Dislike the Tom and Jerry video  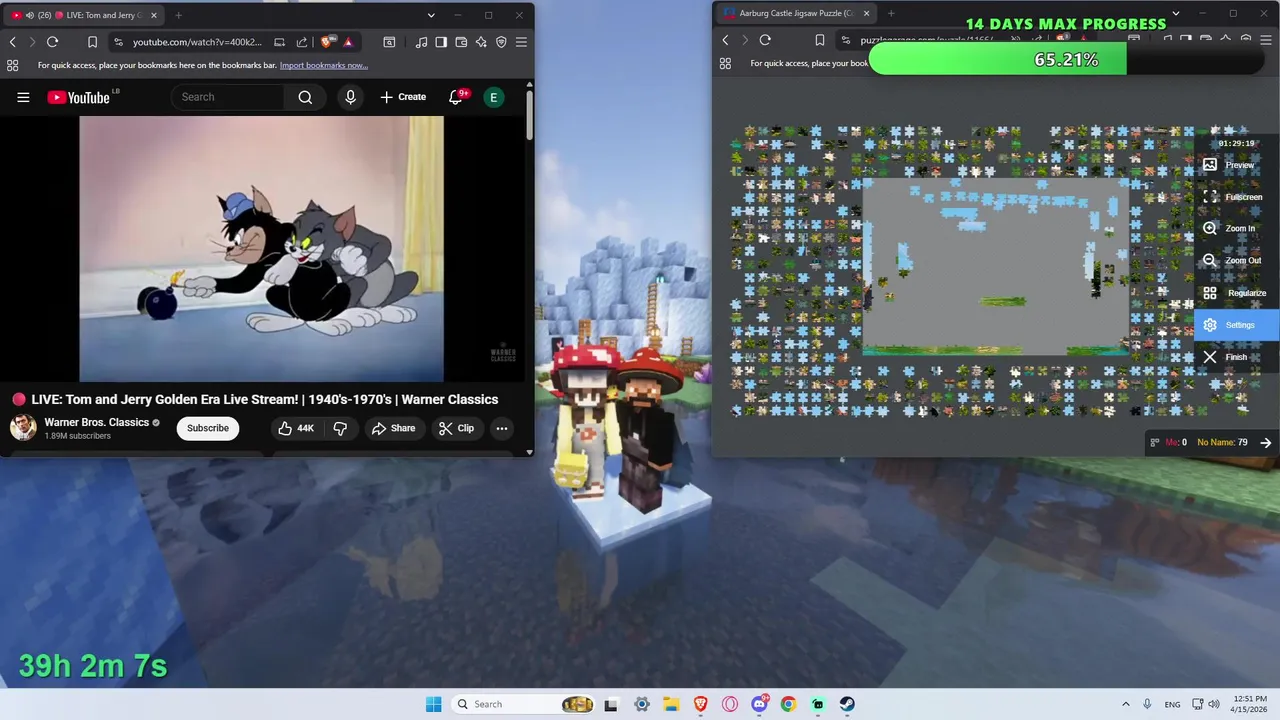(x=340, y=428)
